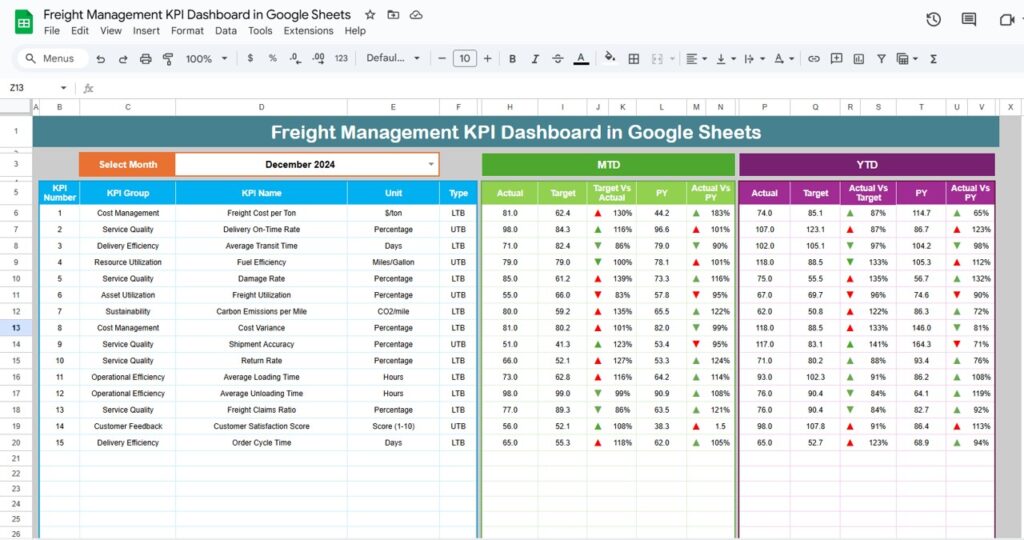Open the fill color picker
This screenshot has height=540, width=1024.
[x=610, y=58]
